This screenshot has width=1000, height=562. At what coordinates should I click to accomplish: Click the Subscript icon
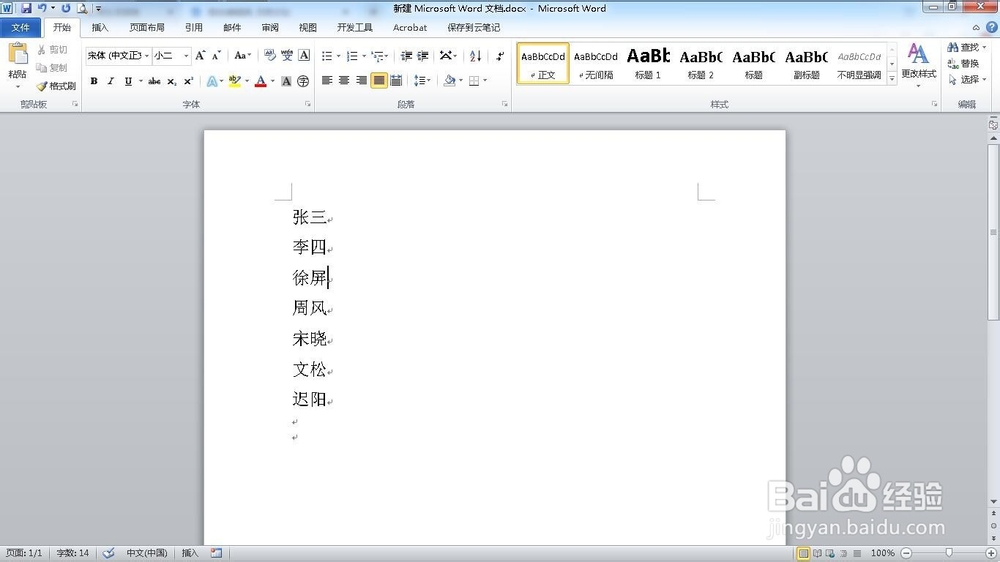[172, 81]
